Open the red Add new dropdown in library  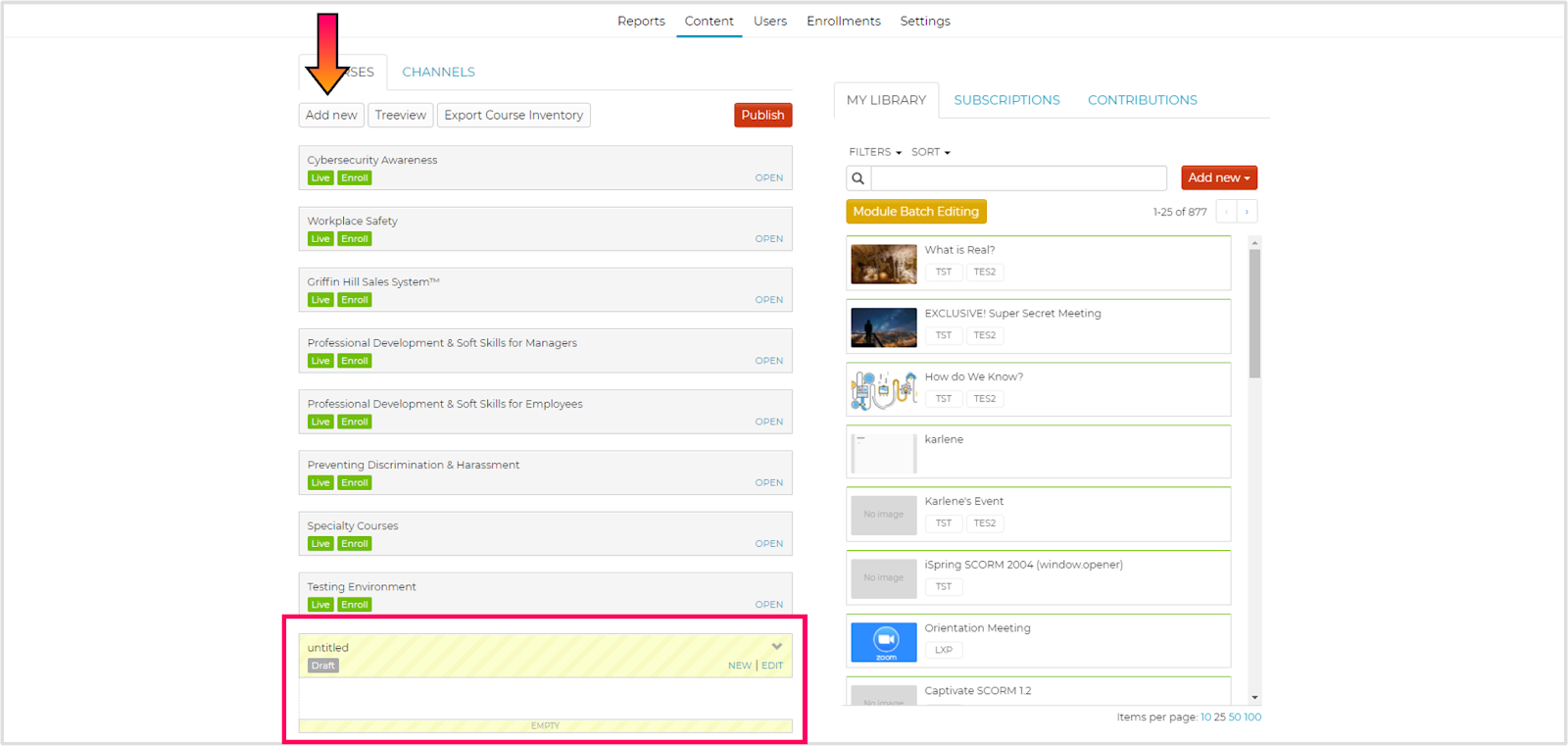pos(1219,177)
